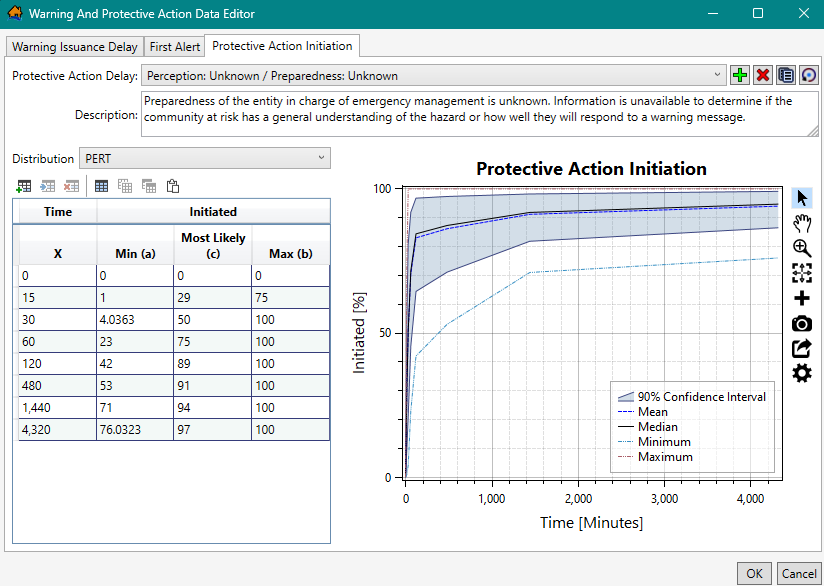824x586 pixels.
Task: Reset using the circular arrow icon
Action: [x=808, y=74]
